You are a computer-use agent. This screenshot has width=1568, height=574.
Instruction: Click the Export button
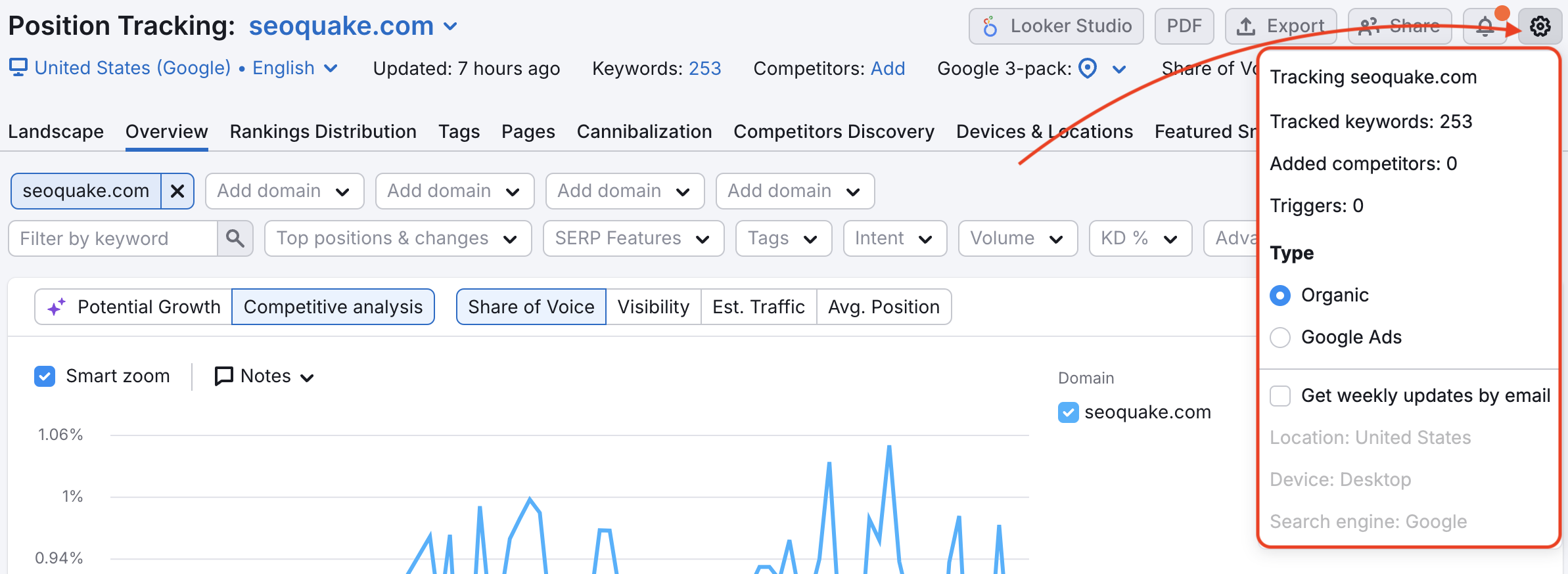point(1281,26)
